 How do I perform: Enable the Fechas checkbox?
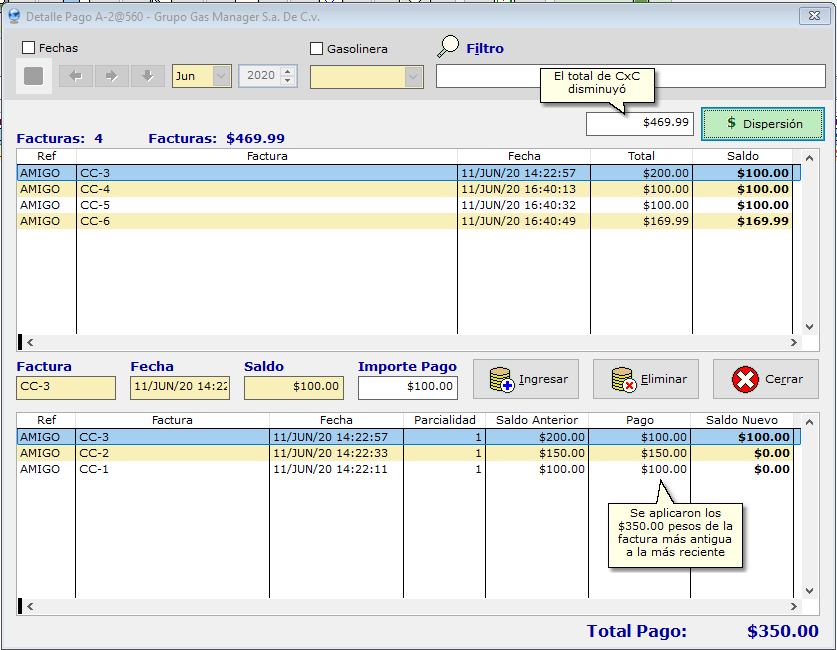[29, 48]
